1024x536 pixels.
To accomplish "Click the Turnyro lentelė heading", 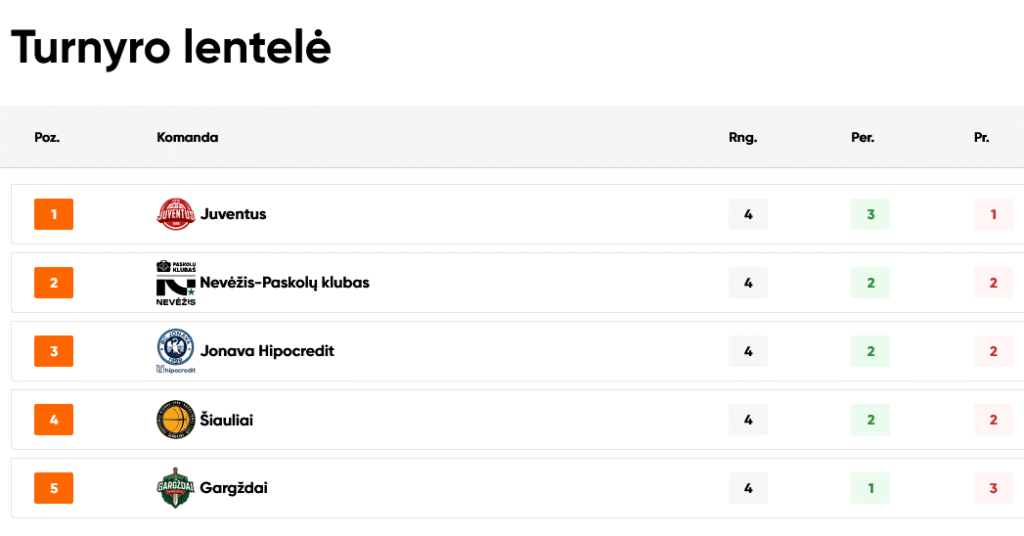I will [x=170, y=48].
